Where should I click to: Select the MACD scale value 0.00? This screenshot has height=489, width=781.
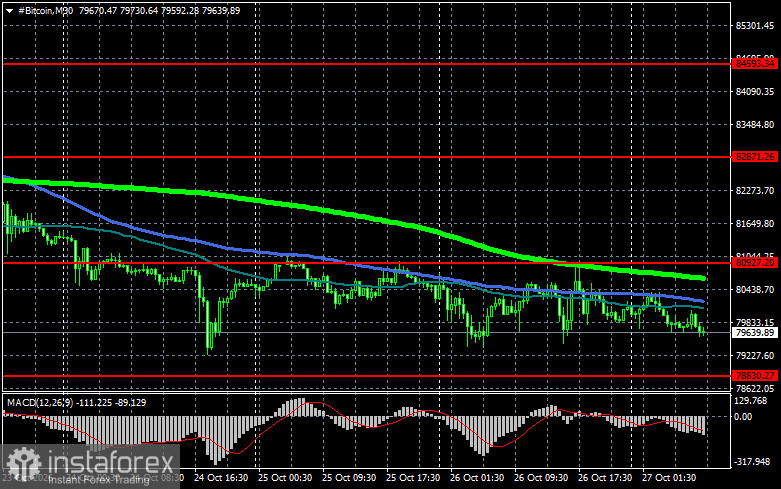coord(743,416)
